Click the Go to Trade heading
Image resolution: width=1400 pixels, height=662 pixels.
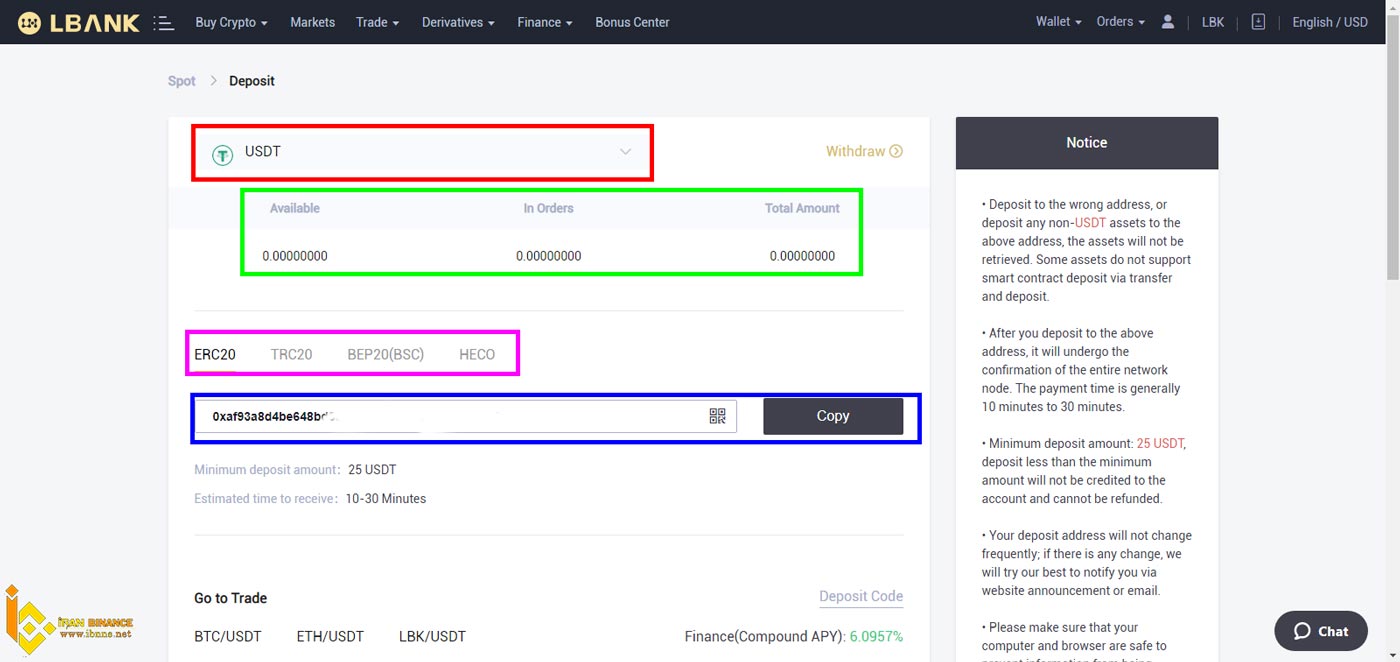[231, 598]
